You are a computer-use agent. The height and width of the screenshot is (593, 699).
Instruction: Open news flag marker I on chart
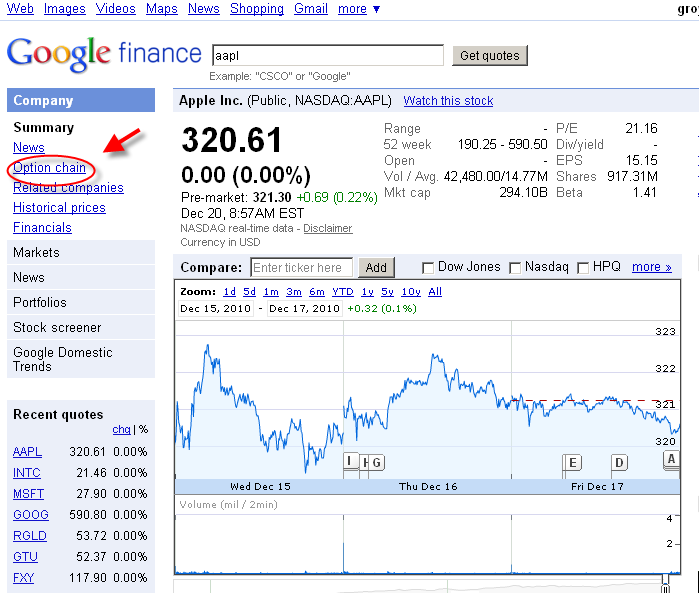coord(351,461)
